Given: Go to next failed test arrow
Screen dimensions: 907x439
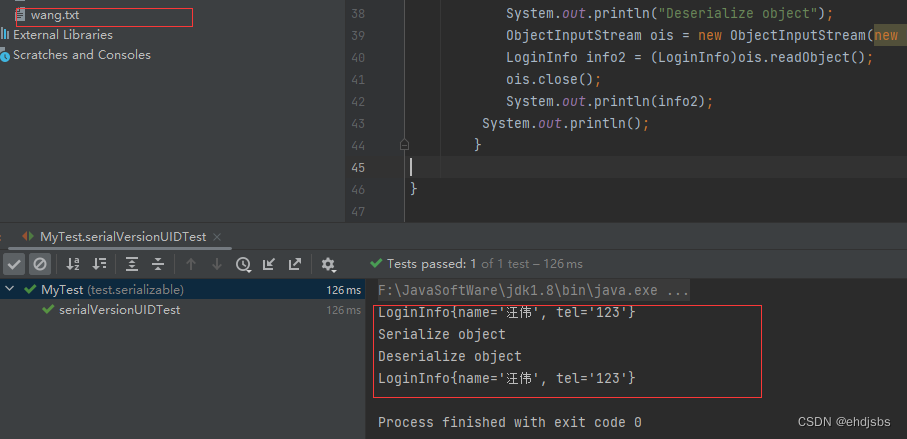Looking at the screenshot, I should [x=217, y=264].
